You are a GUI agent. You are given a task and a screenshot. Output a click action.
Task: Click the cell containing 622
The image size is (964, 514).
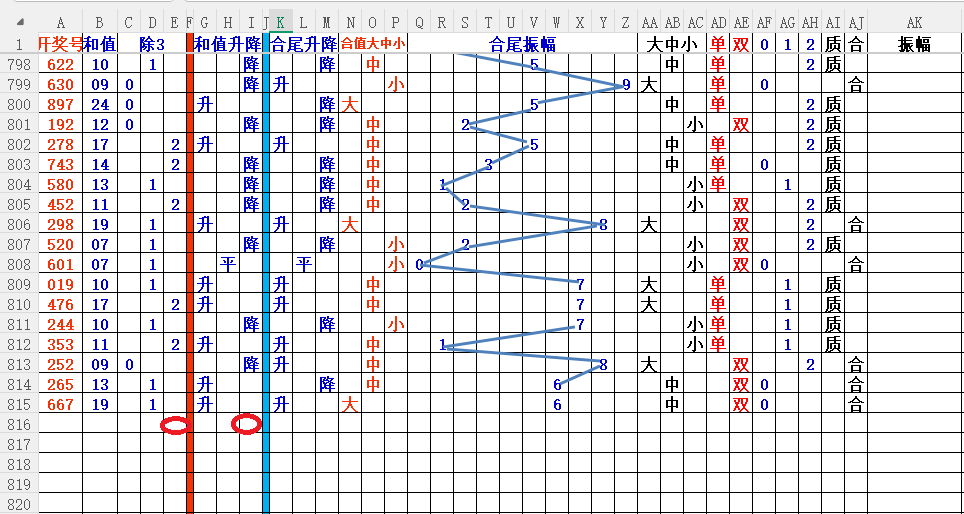click(x=60, y=64)
